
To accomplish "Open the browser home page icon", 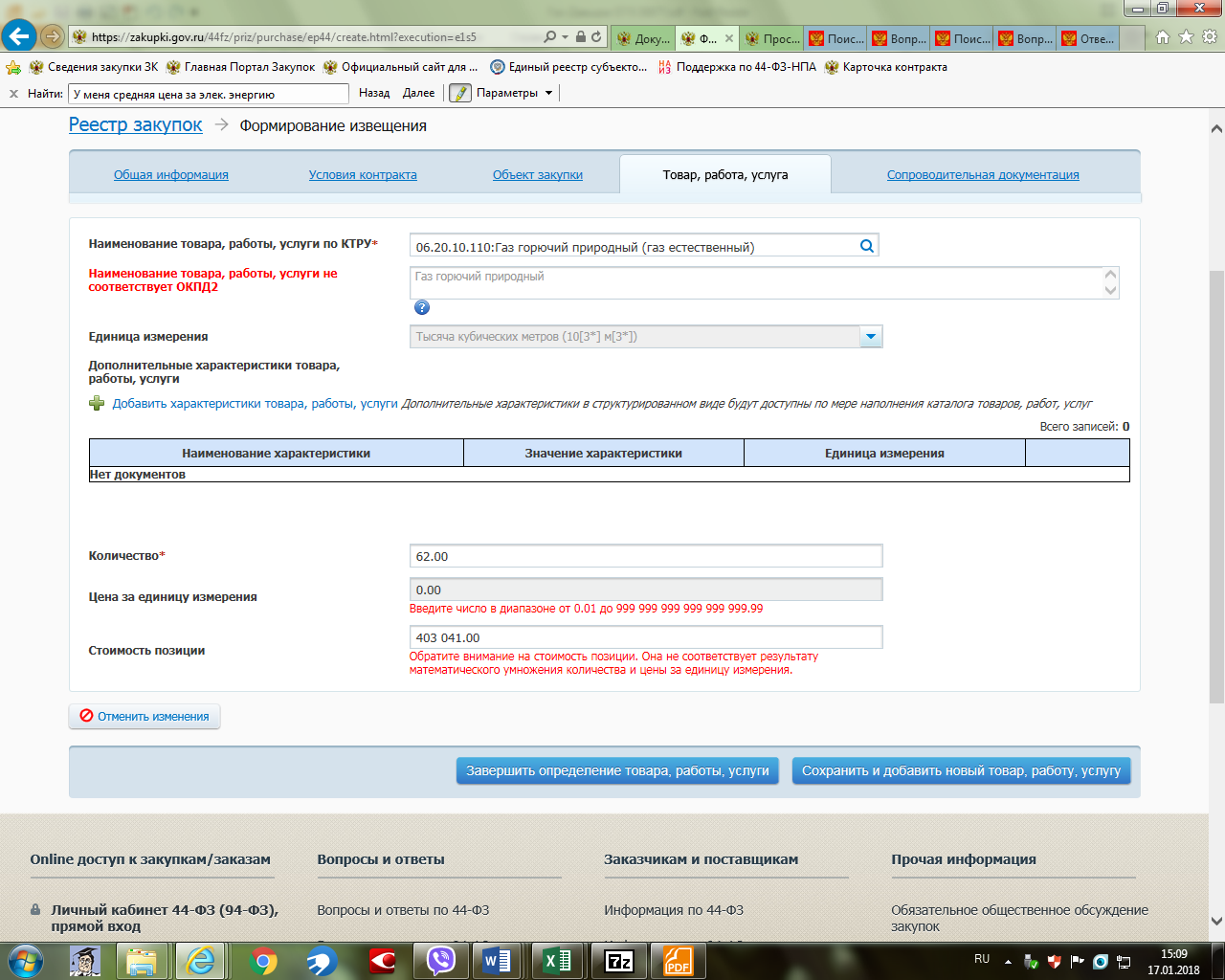I will [x=1163, y=37].
